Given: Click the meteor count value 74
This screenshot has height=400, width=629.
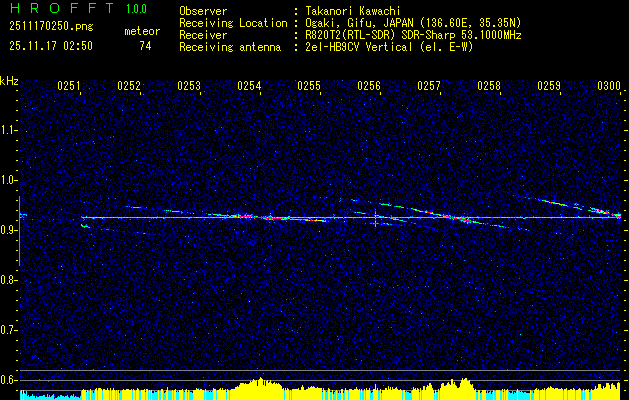Looking at the screenshot, I should tap(145, 46).
